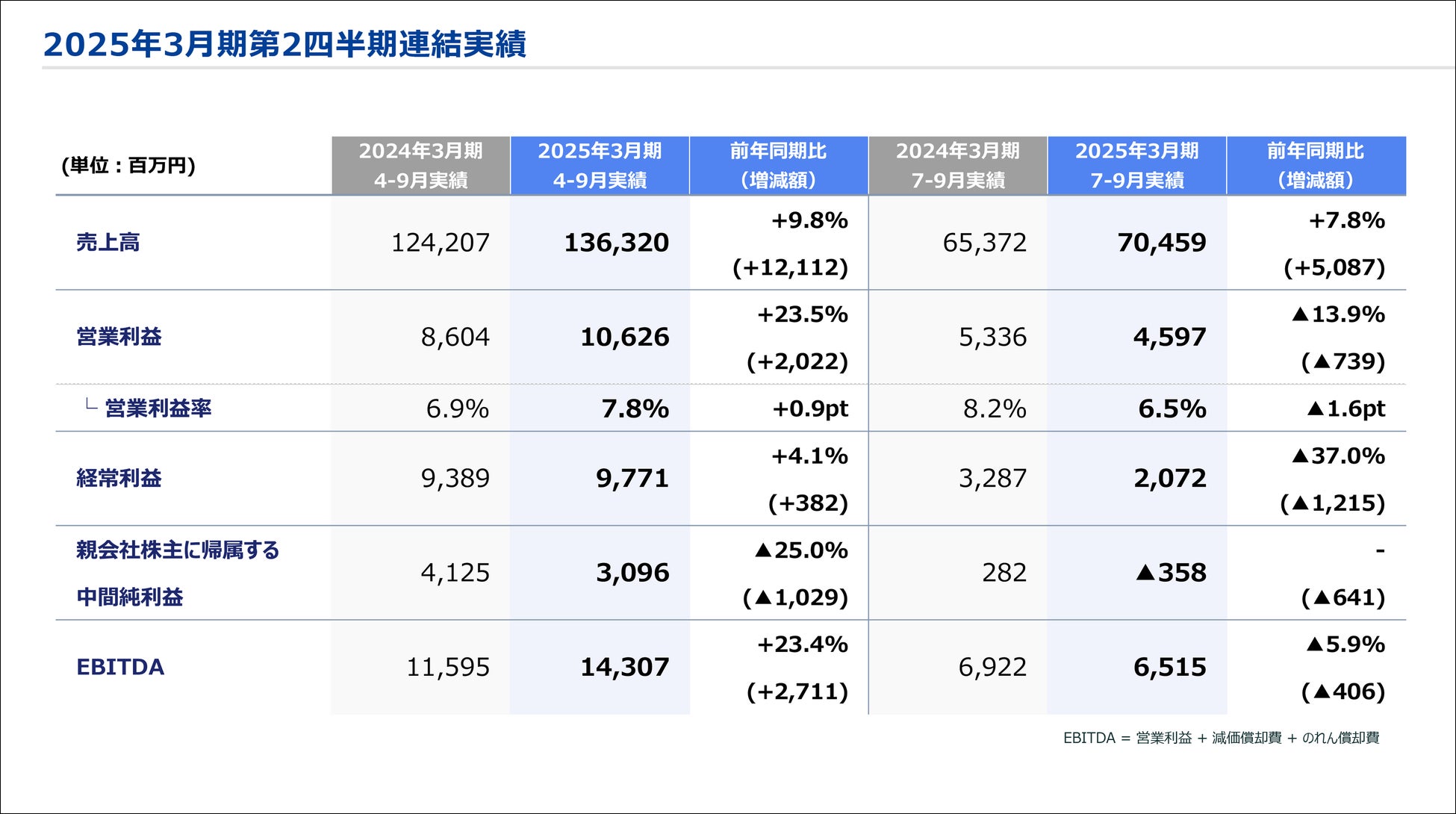
Task: Click the rightmost 前年同期比 header cell
Action: 1315,165
